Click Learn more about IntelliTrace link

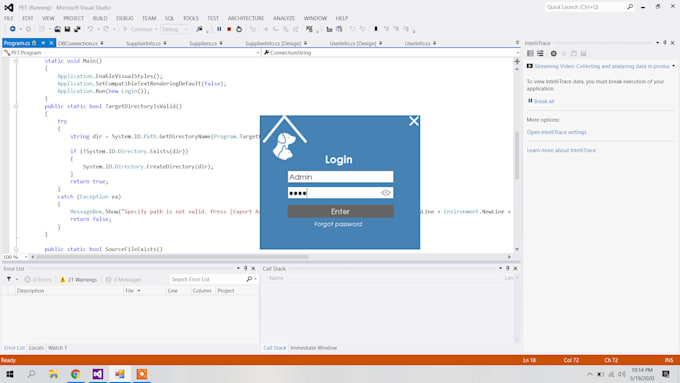561,150
